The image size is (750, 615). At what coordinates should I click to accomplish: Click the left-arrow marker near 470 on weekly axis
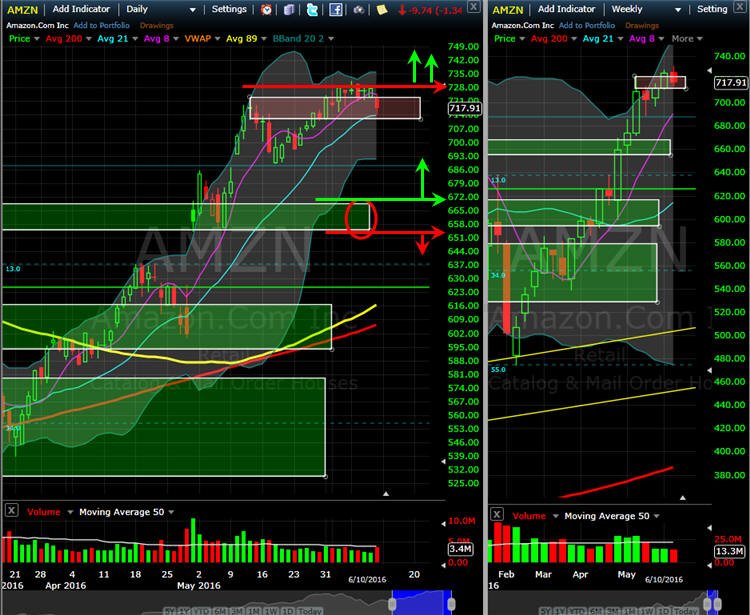[x=709, y=370]
